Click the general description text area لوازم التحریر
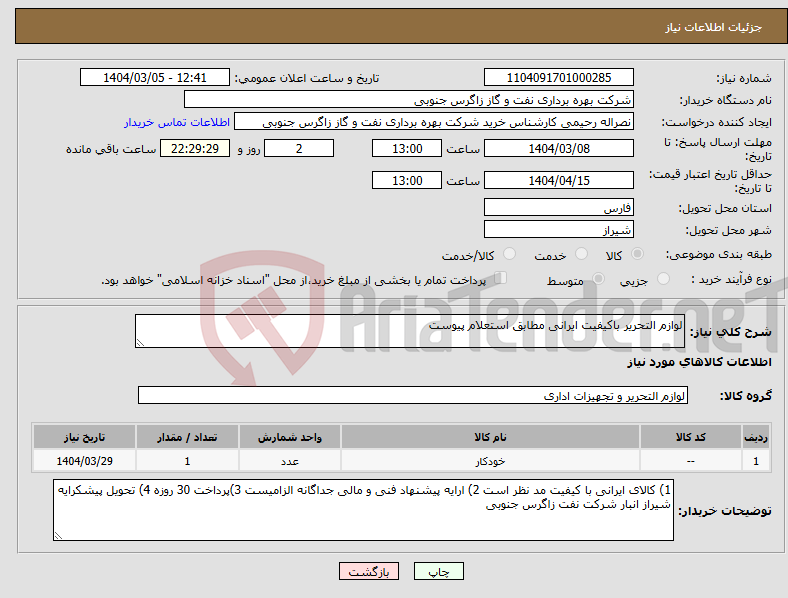This screenshot has width=788, height=598. tap(410, 331)
